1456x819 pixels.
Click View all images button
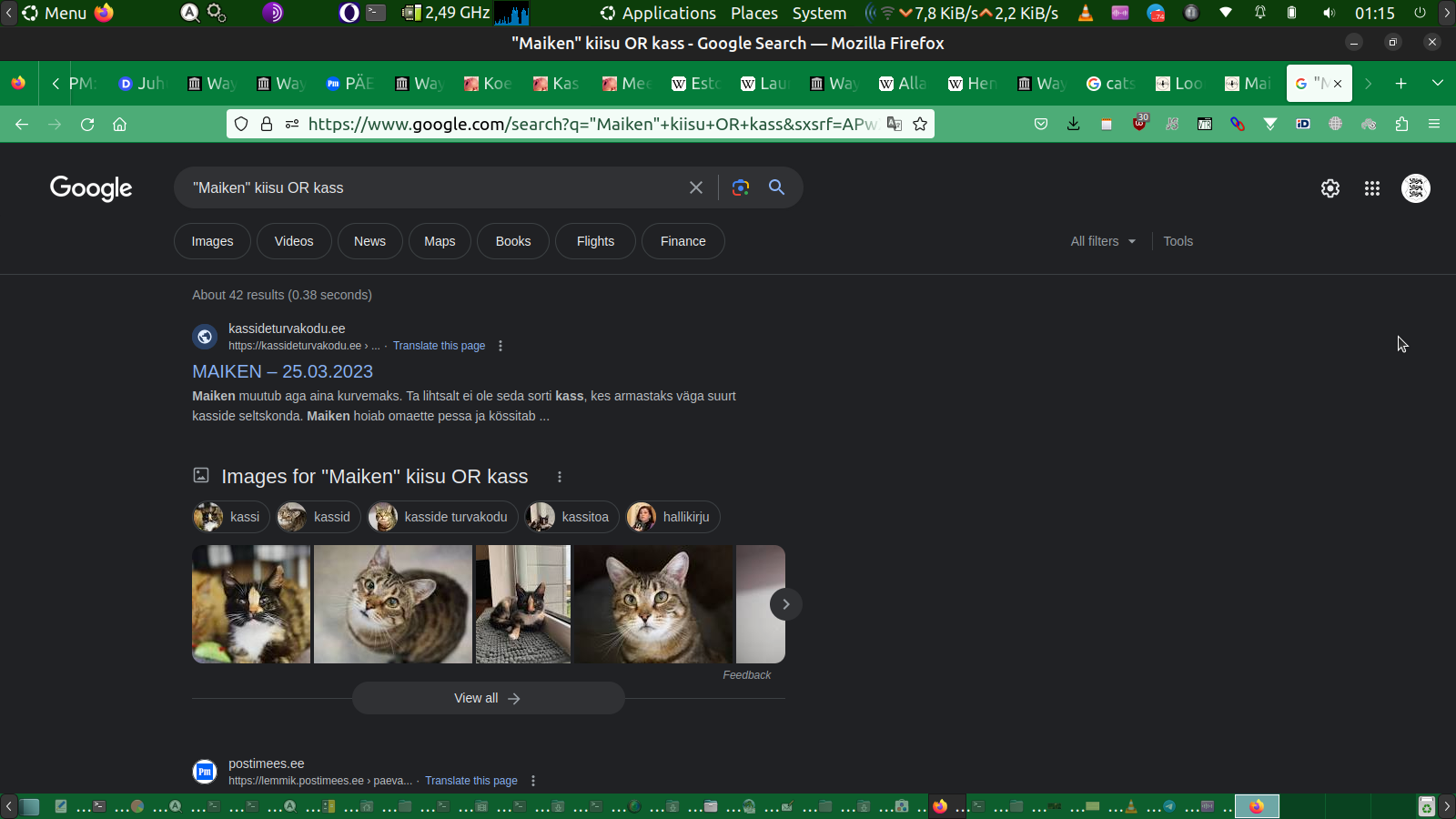[x=488, y=698]
